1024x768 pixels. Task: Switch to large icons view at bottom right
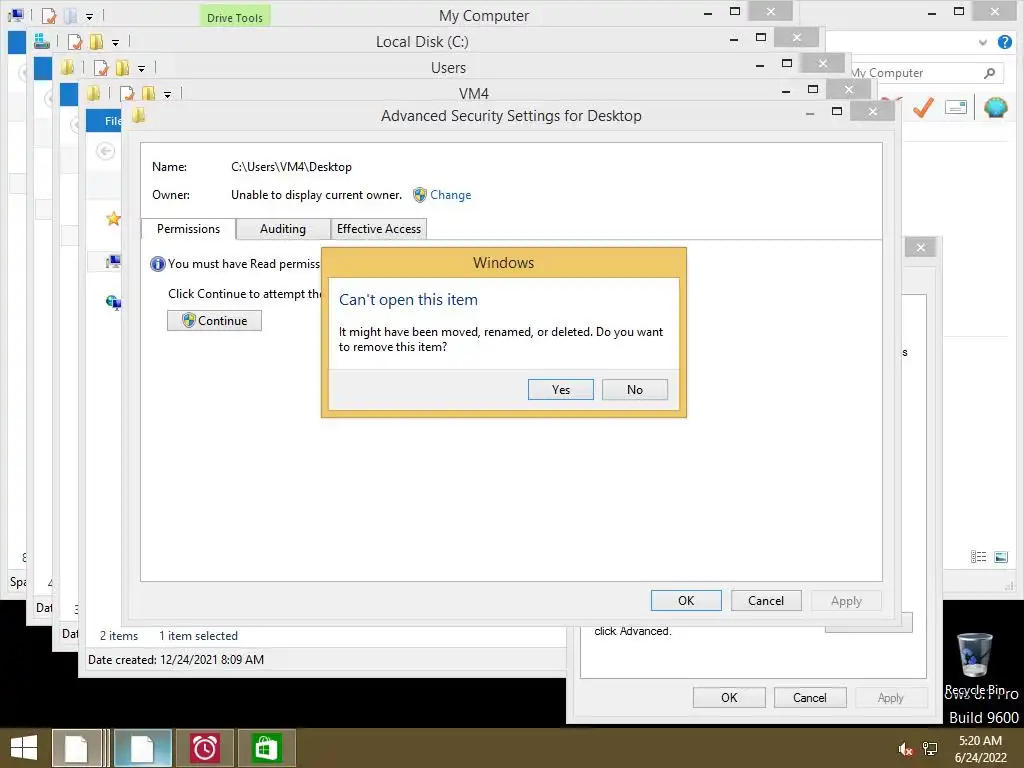click(1001, 556)
